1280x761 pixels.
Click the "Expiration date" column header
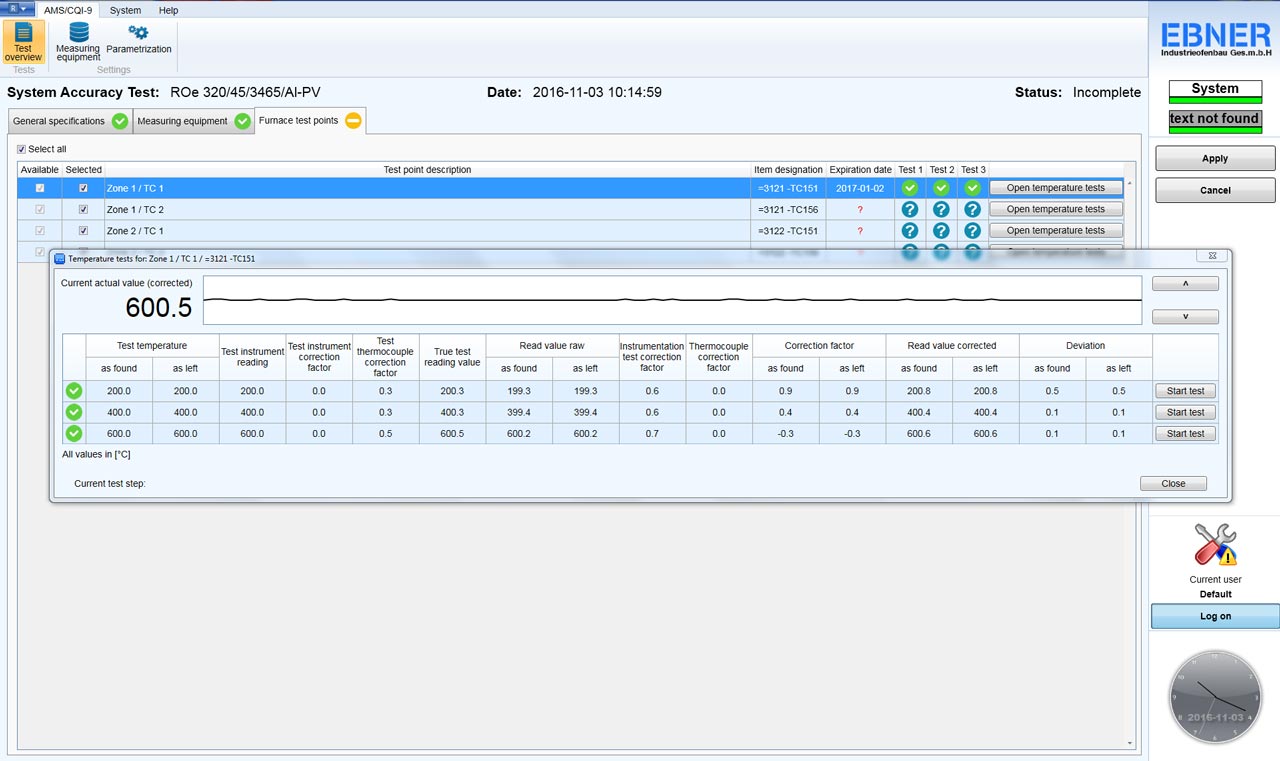click(x=860, y=170)
